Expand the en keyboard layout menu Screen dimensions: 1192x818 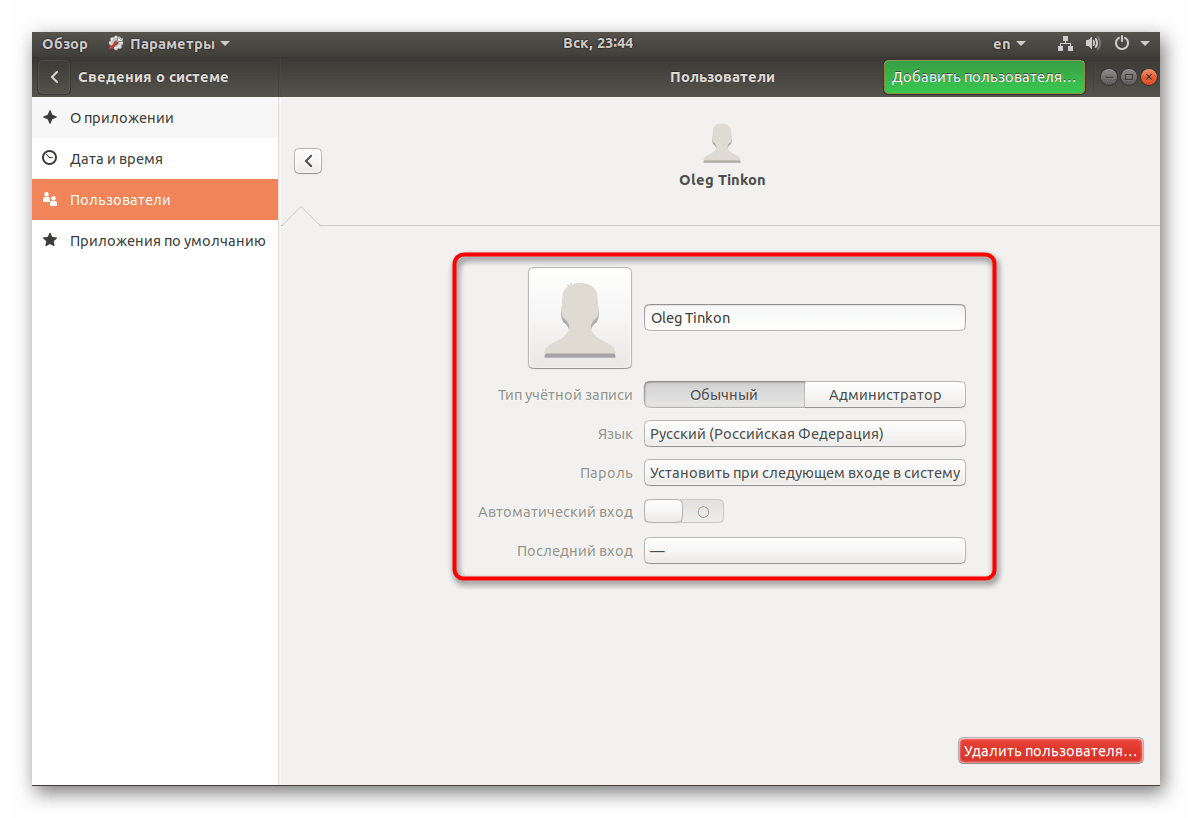(1008, 44)
